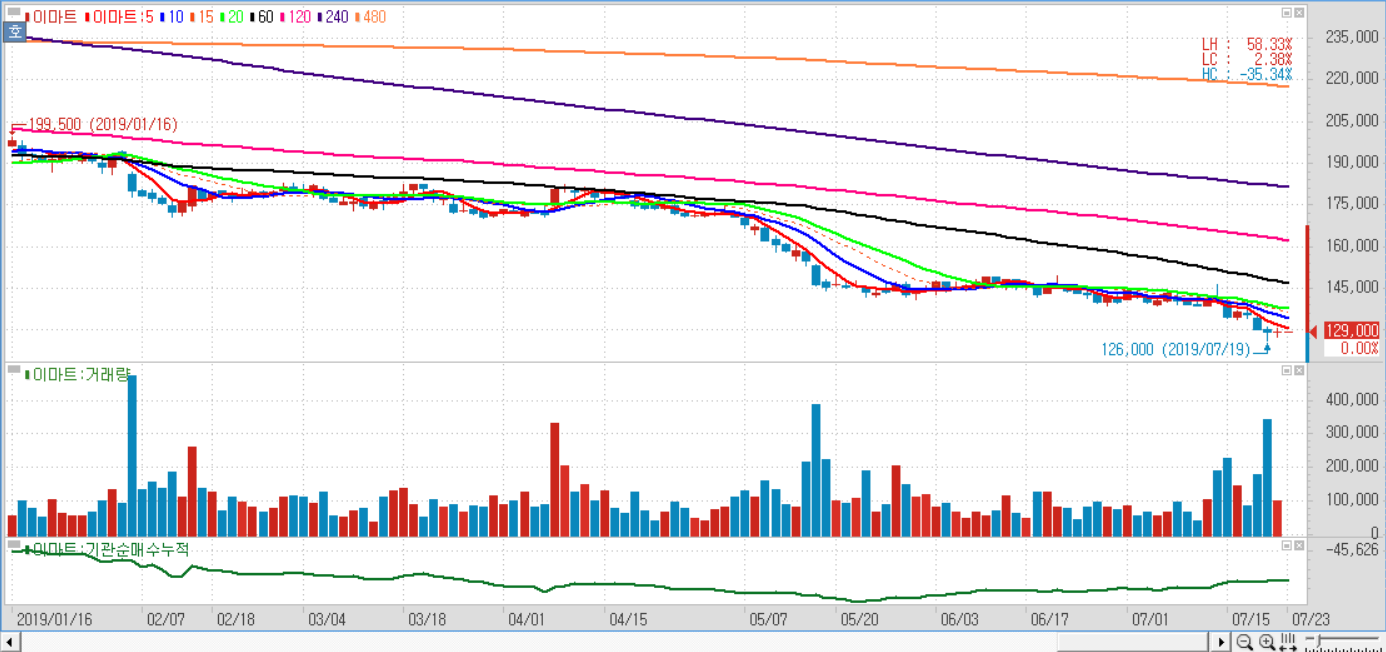Screen dimensions: 1386x652
Task: Click the current price 129,000 label
Action: click(1351, 330)
